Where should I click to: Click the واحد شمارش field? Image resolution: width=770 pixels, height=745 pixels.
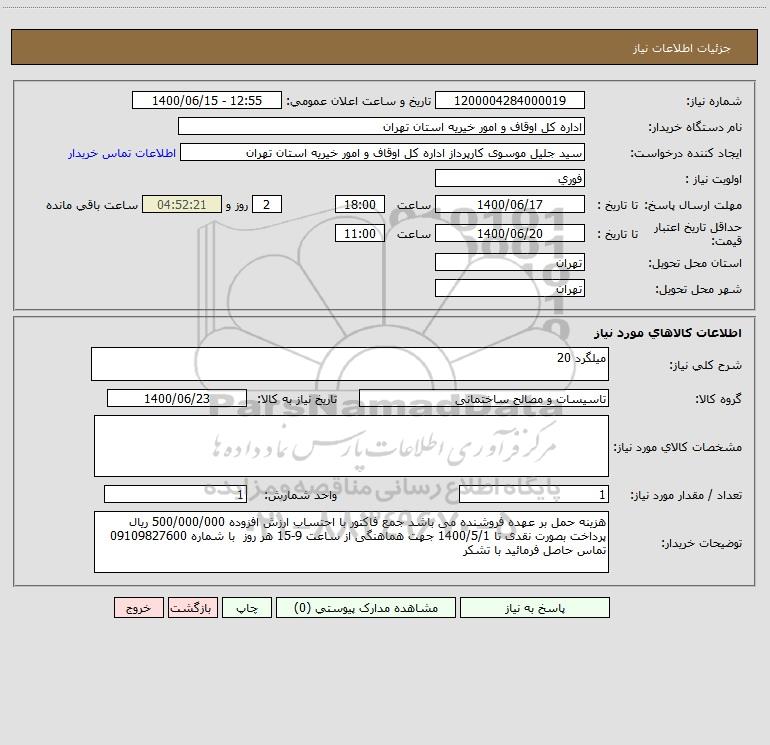pos(175,494)
